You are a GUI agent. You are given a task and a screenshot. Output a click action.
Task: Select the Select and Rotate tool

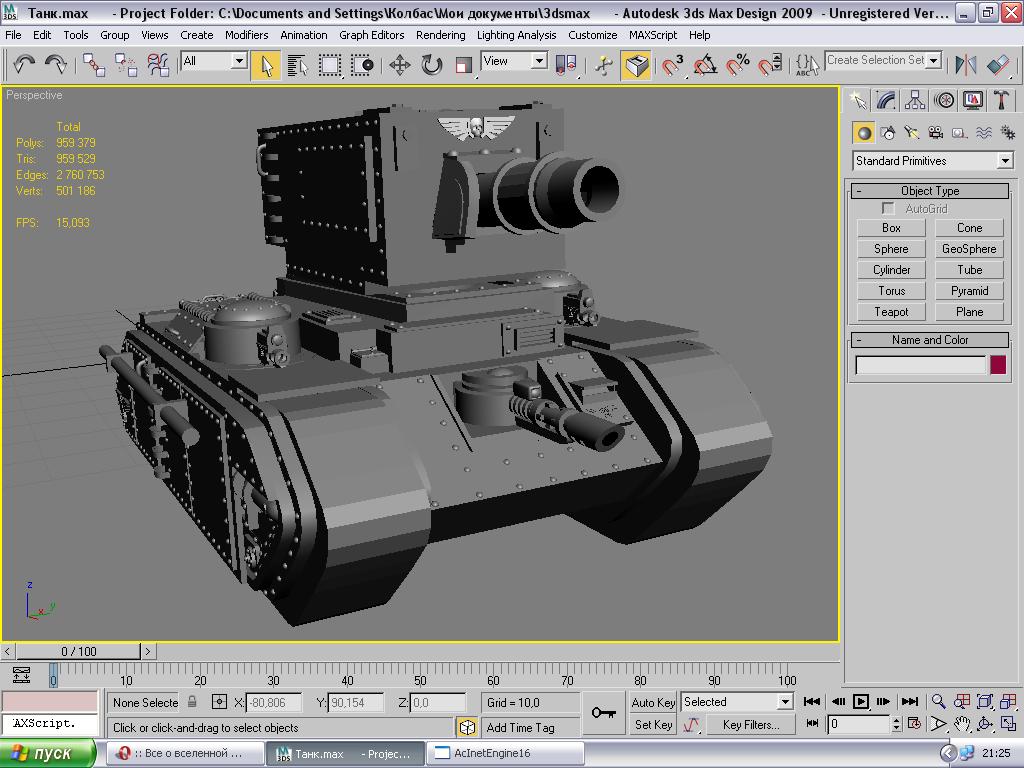pos(432,65)
